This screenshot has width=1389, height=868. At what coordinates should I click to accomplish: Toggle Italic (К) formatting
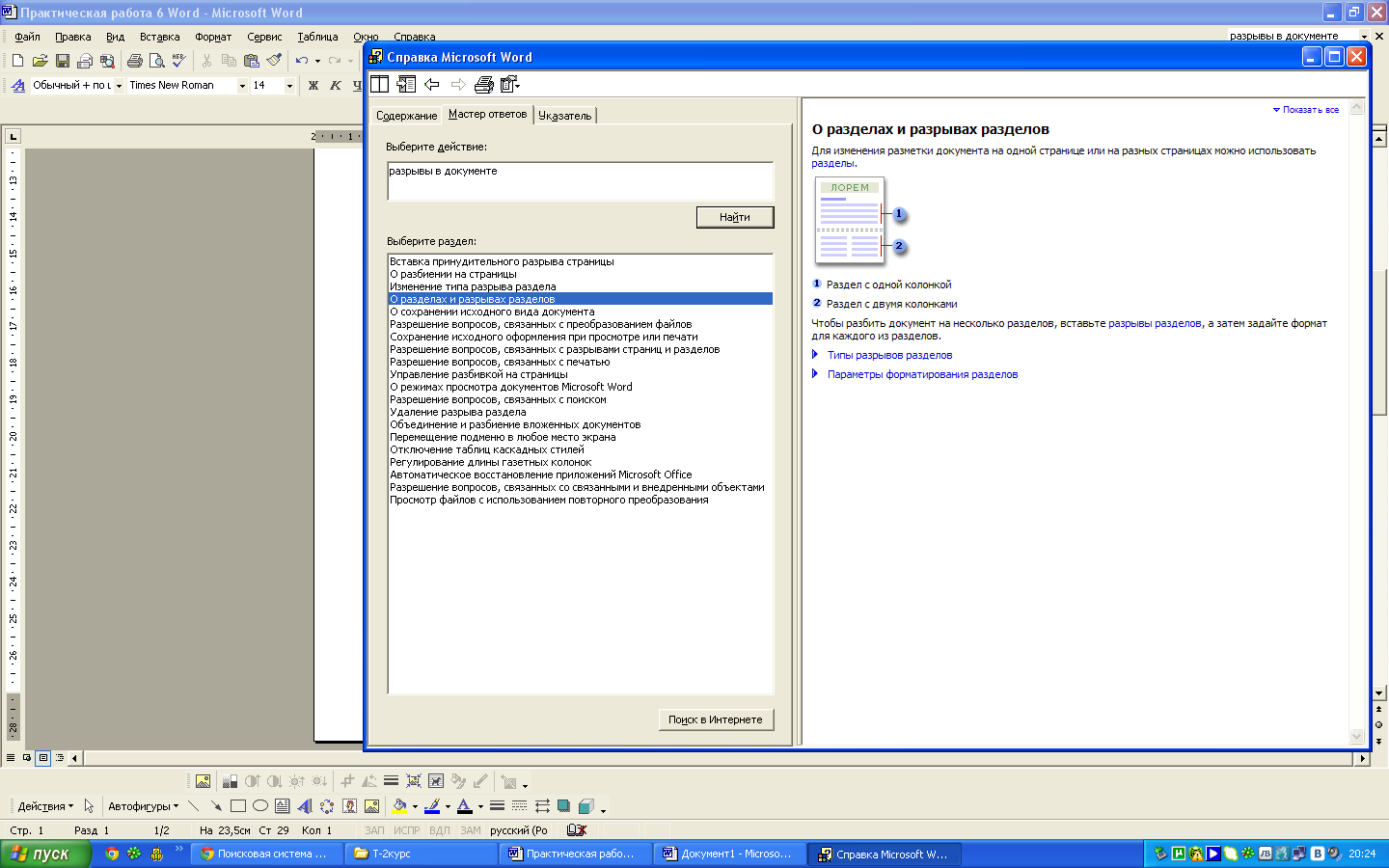[336, 86]
